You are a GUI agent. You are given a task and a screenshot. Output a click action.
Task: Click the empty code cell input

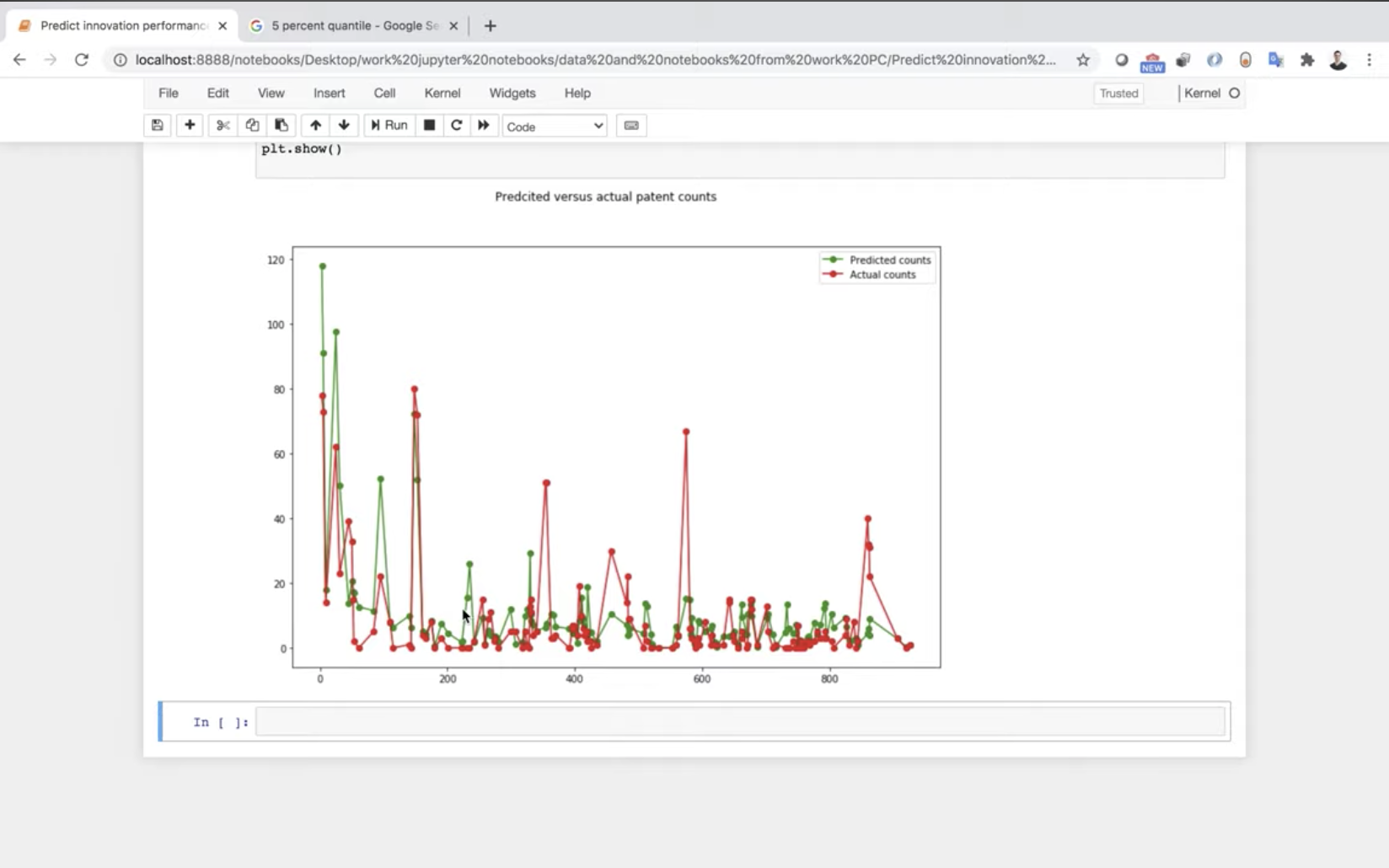740,722
